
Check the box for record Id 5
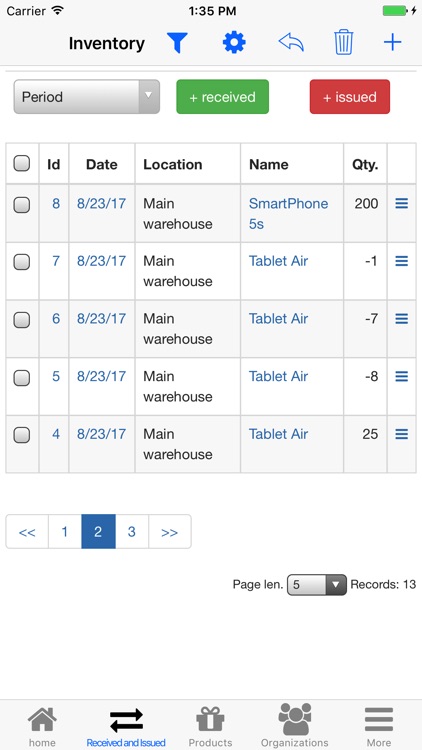22,378
